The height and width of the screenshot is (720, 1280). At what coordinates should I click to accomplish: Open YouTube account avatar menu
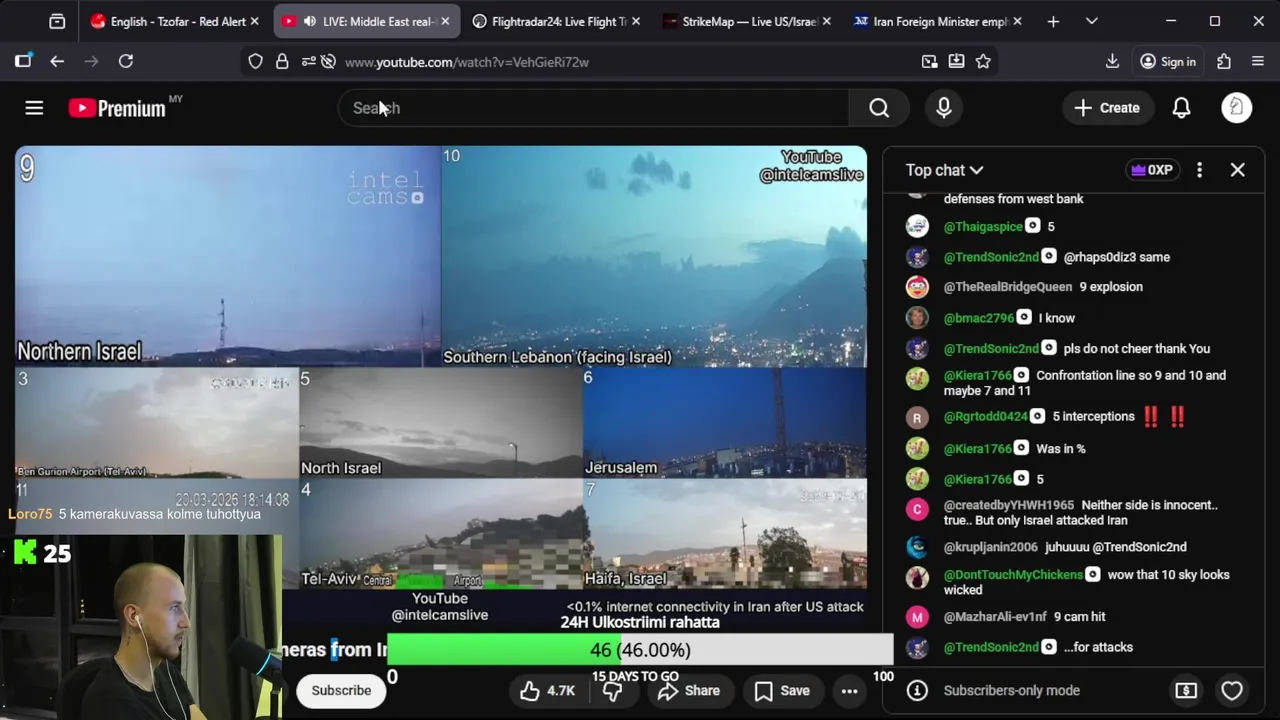pos(1237,108)
